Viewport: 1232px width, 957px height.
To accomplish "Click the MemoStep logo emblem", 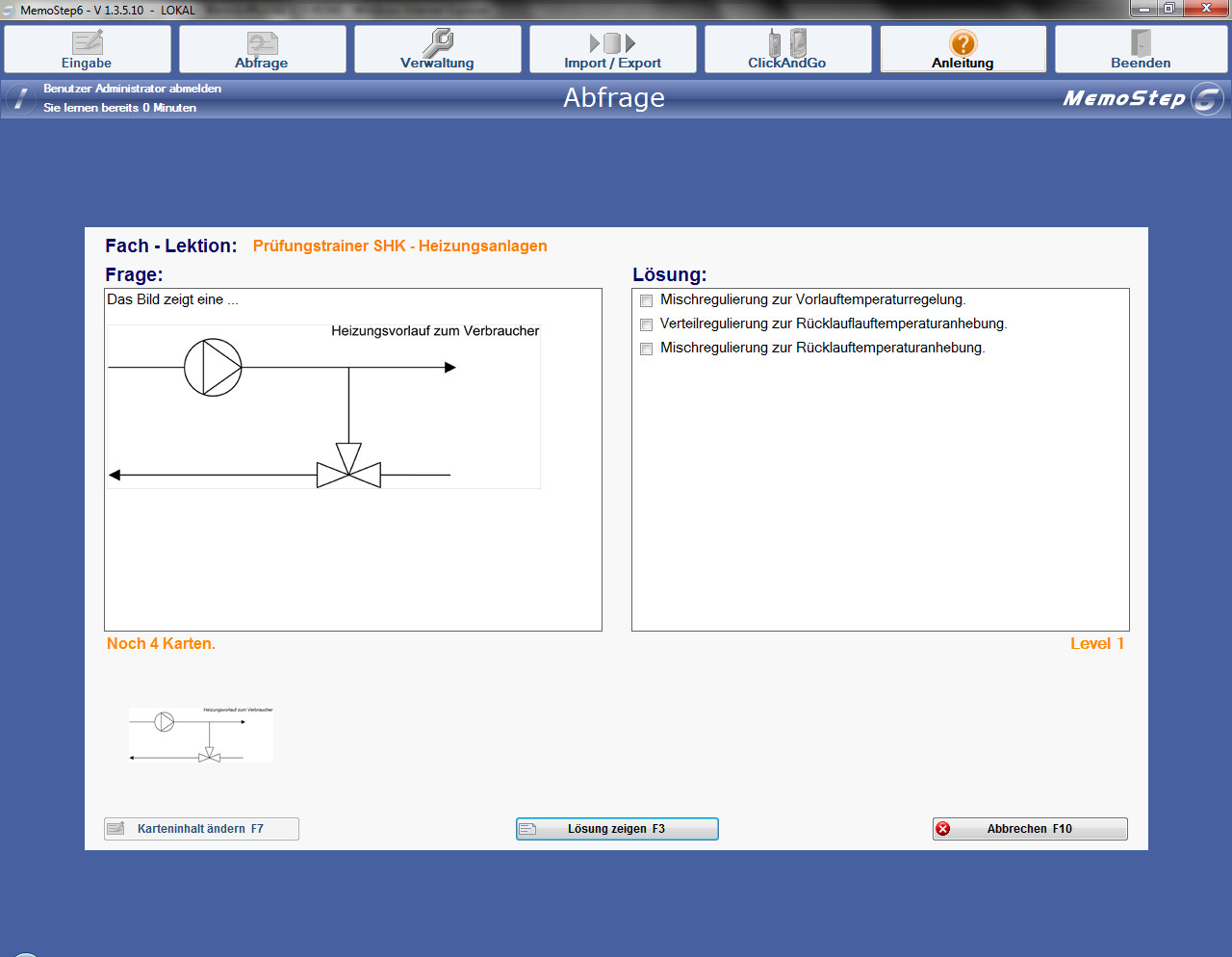I will 1207,98.
